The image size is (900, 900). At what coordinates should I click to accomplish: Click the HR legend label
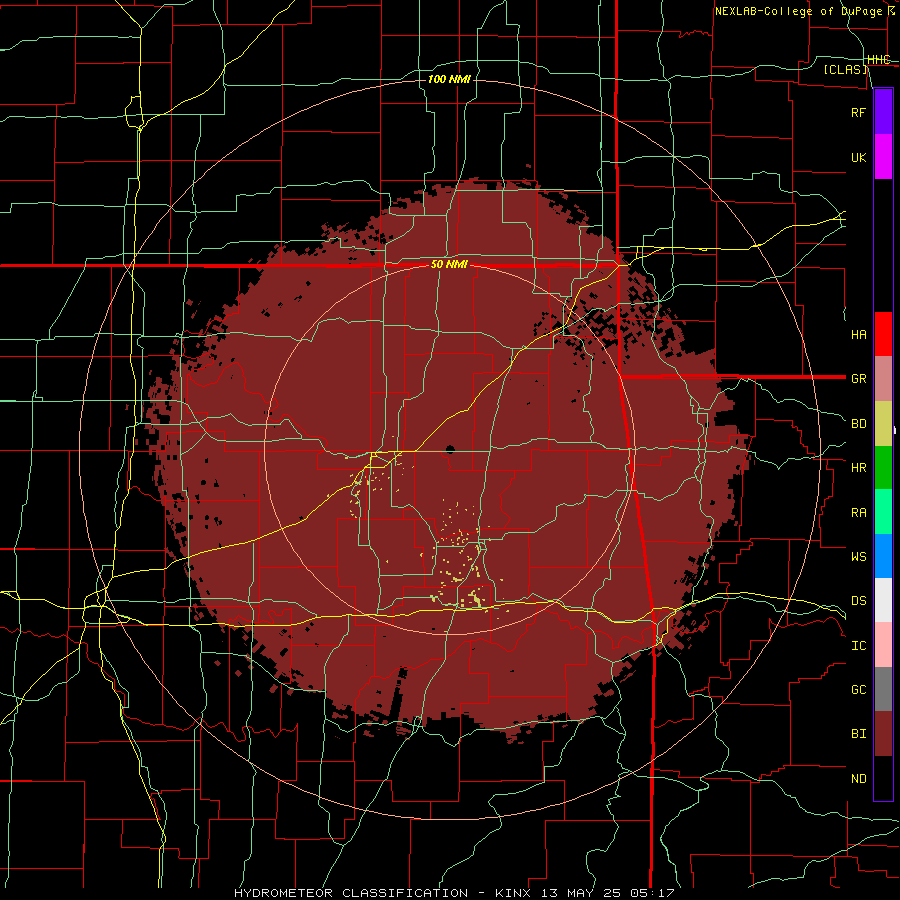[858, 468]
